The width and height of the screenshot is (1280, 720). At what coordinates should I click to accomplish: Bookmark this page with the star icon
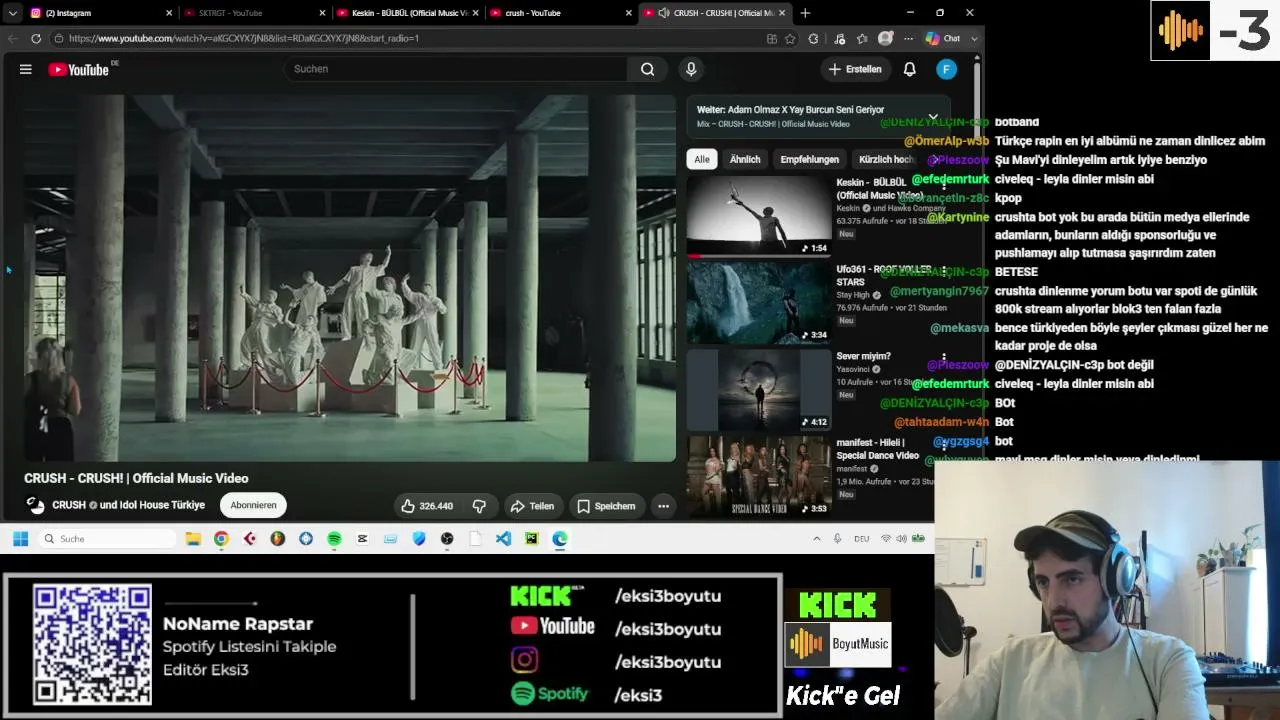pos(790,38)
